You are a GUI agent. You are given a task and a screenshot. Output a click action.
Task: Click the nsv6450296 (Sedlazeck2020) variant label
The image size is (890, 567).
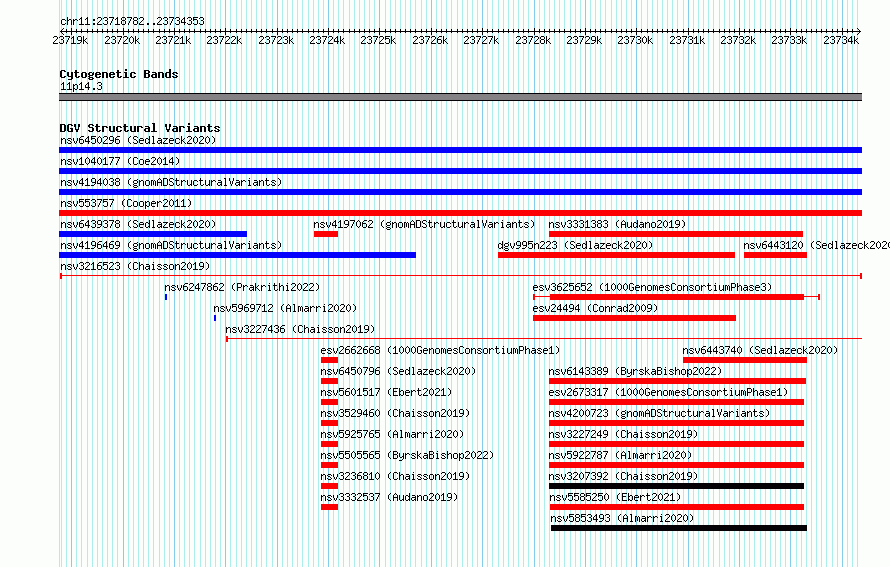[x=138, y=140]
